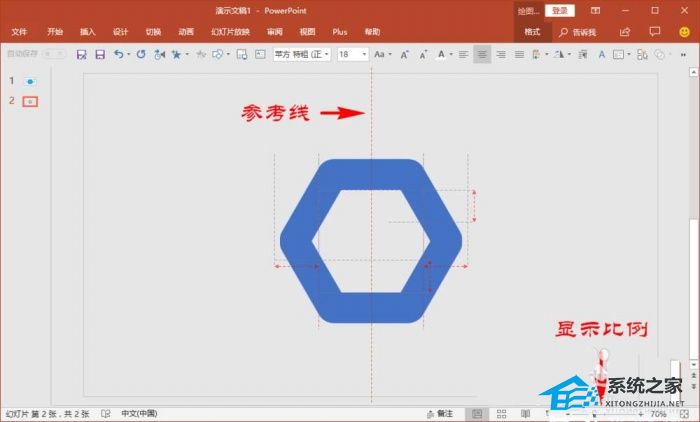Toggle normal view button in status bar
This screenshot has height=422, width=700.
click(477, 413)
